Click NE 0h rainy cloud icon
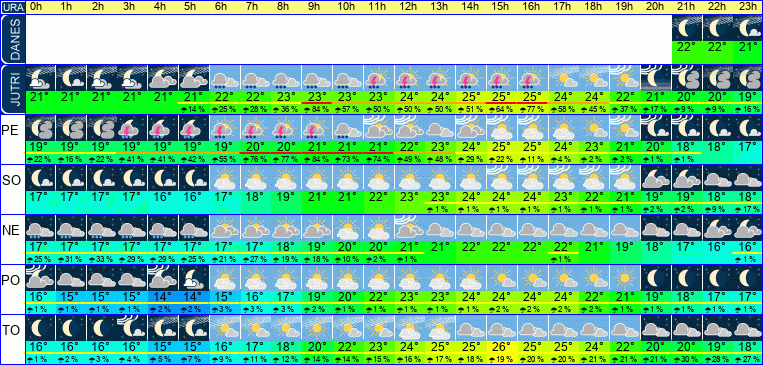The width and height of the screenshot is (763, 365). pos(40,228)
